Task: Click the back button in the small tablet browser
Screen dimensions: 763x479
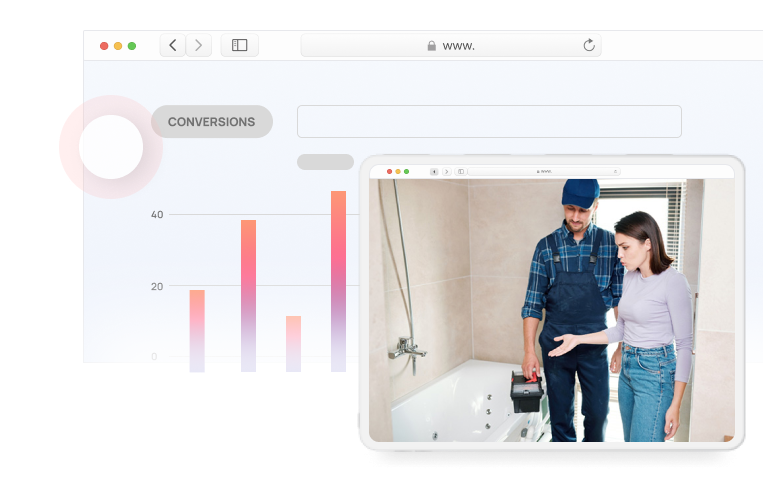Action: (x=435, y=172)
